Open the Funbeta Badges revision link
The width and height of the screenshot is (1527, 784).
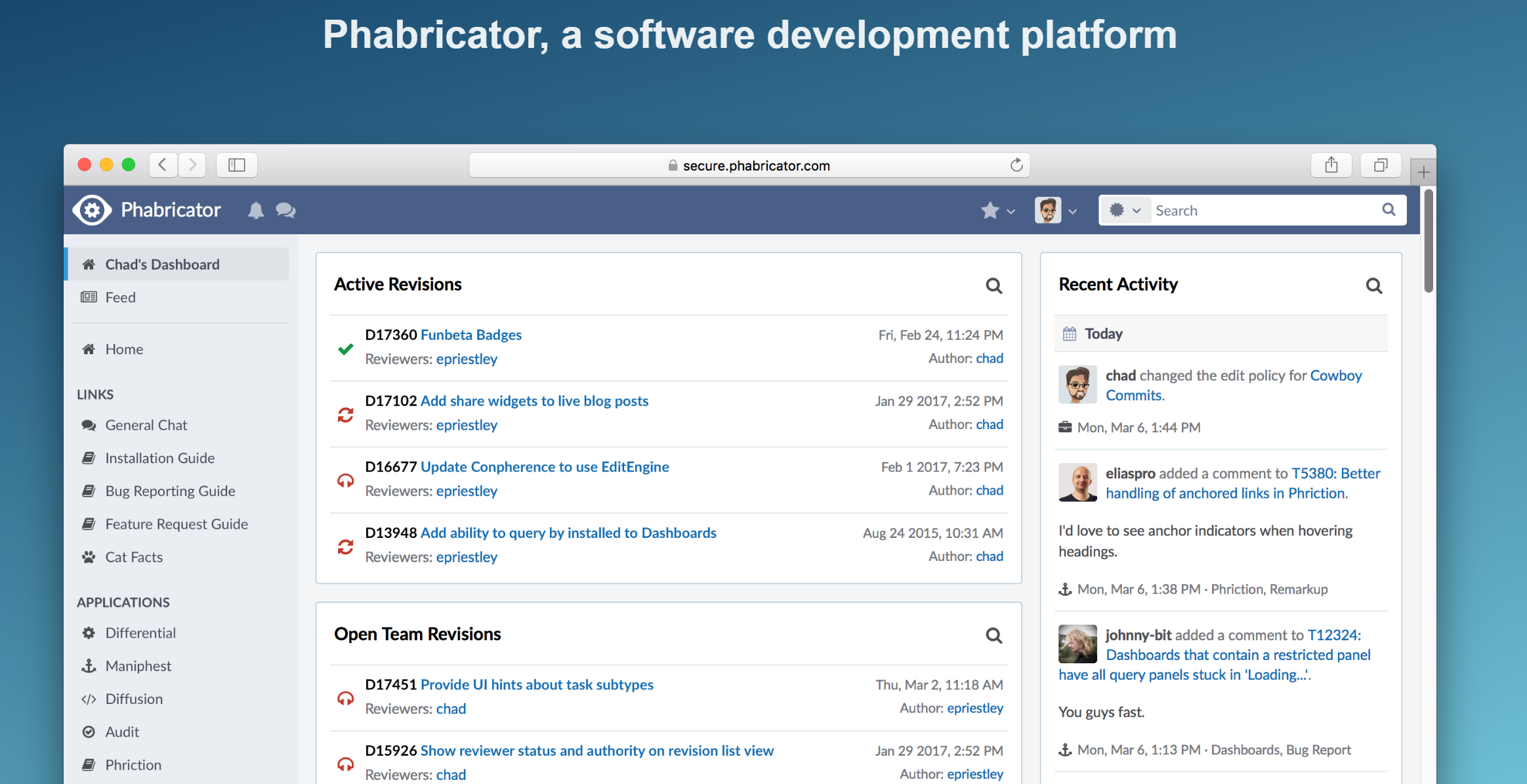[x=471, y=335]
